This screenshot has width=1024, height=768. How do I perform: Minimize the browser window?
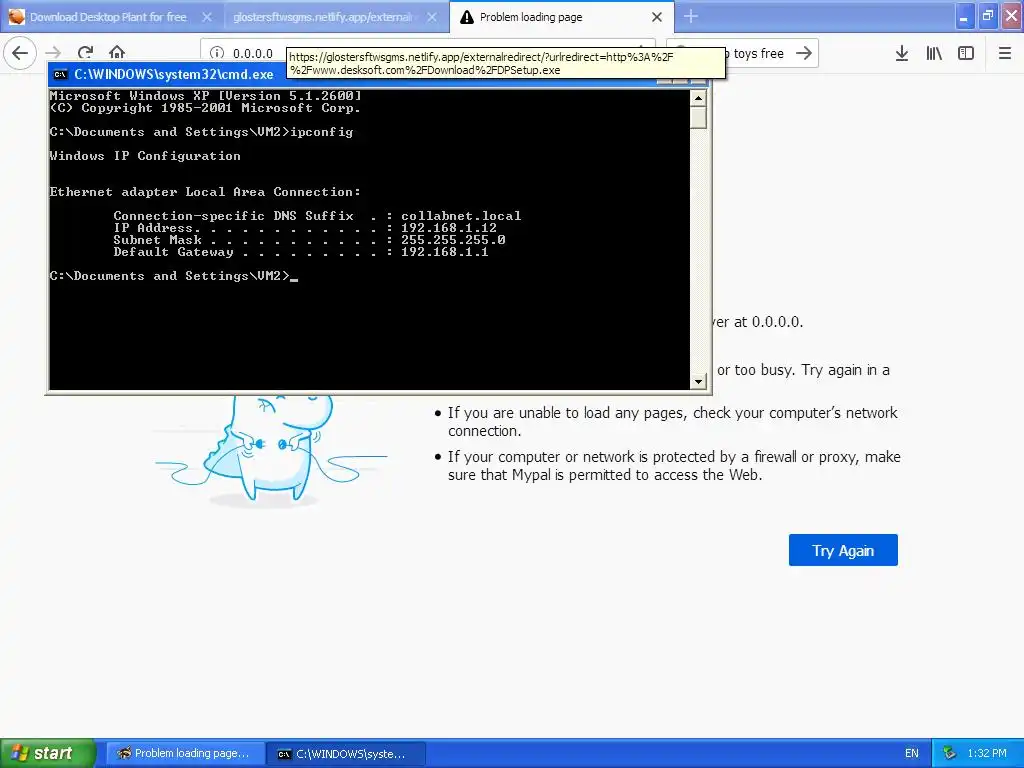click(x=964, y=16)
